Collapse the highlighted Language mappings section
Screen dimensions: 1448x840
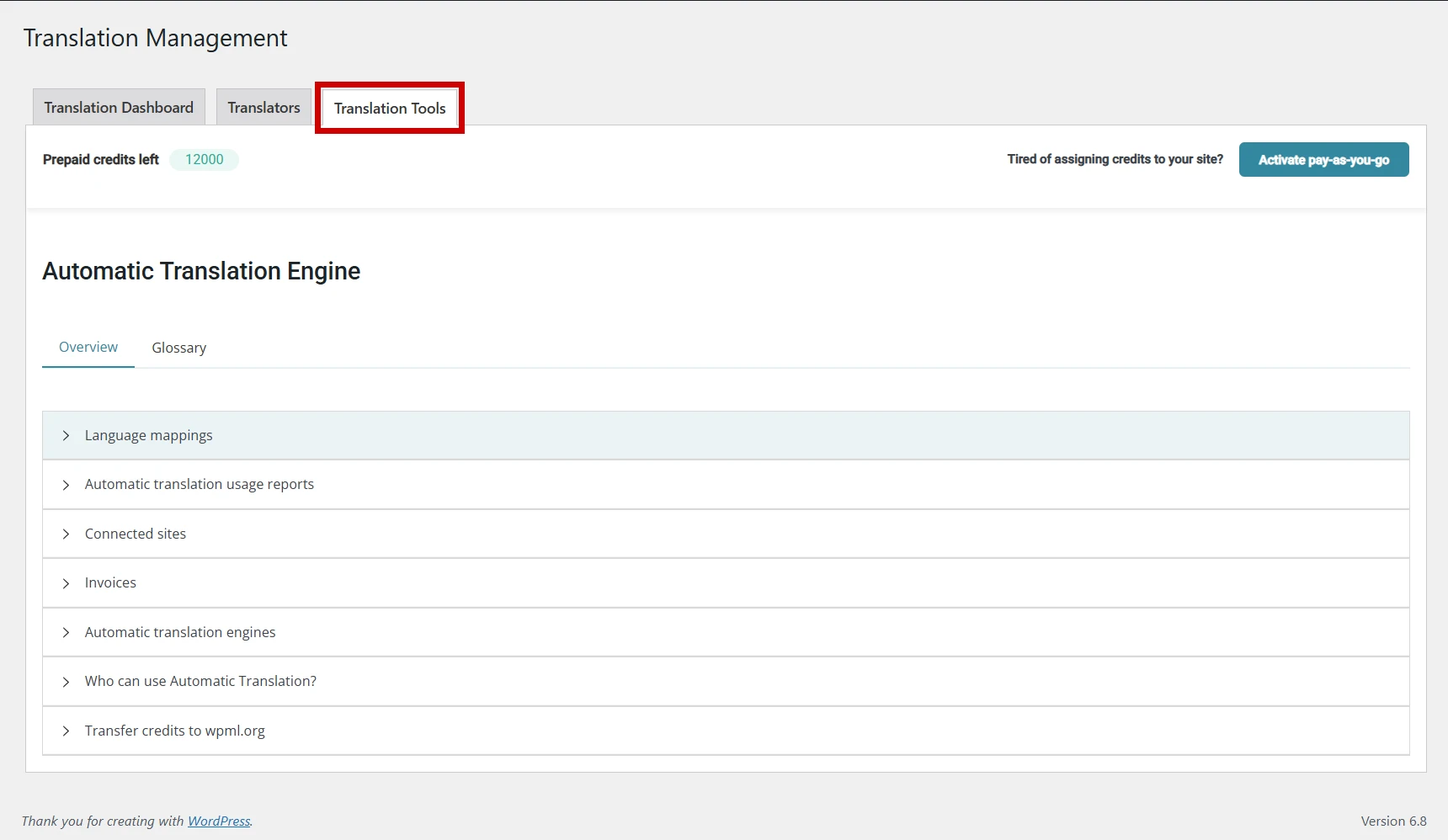point(148,435)
